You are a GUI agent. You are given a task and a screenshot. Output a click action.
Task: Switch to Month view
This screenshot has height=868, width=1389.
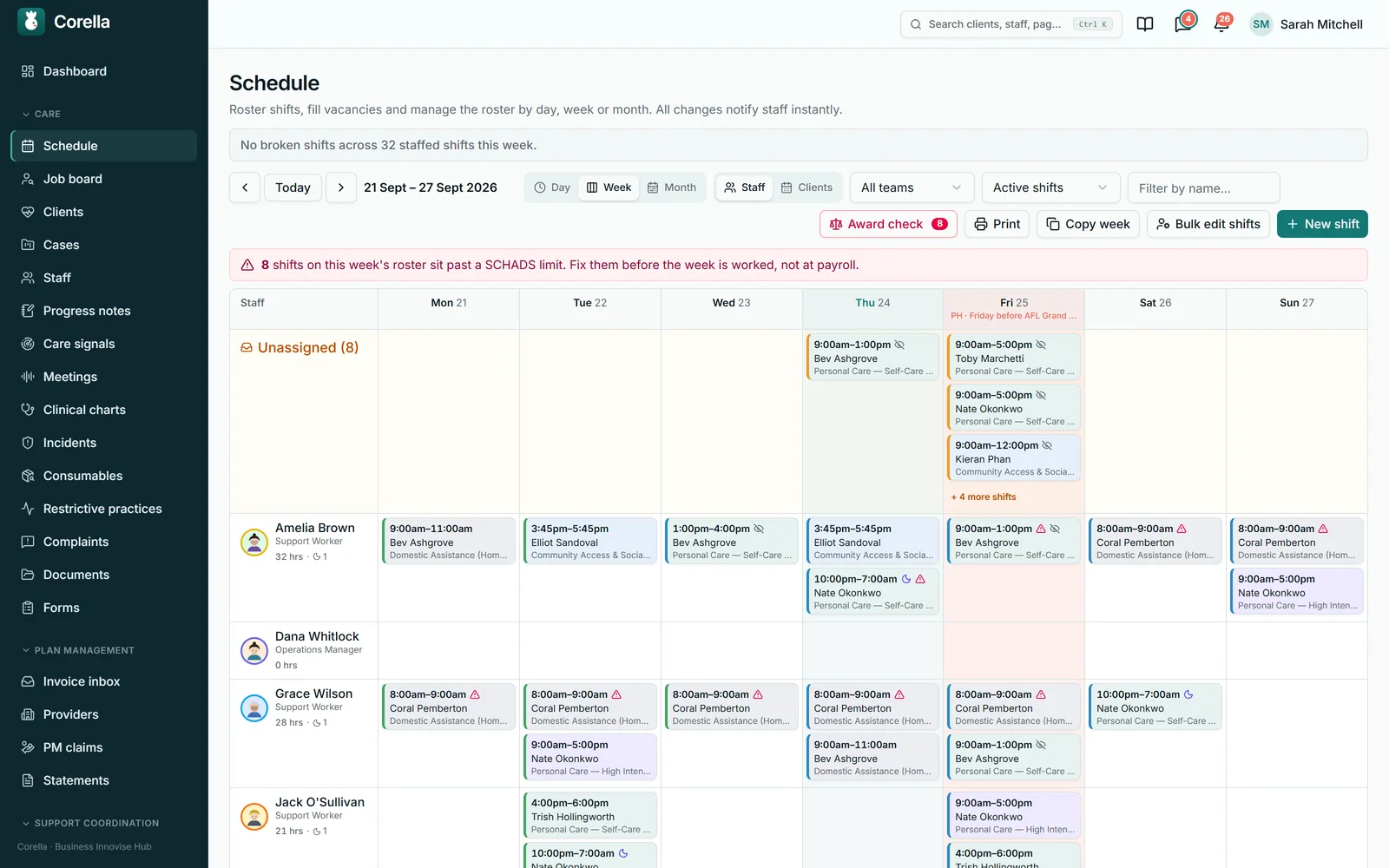click(672, 187)
